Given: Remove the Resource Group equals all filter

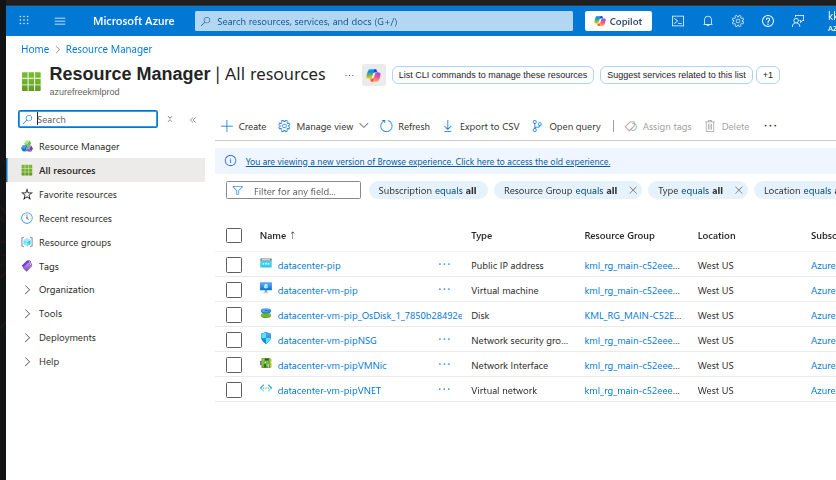Looking at the screenshot, I should point(633,190).
